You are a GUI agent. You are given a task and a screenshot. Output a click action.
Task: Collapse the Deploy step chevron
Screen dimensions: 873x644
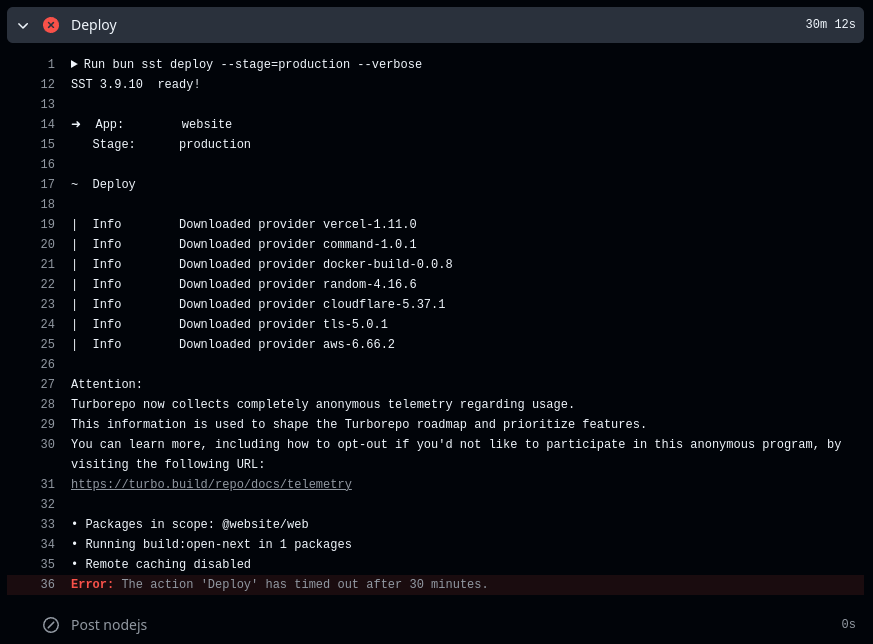(23, 26)
